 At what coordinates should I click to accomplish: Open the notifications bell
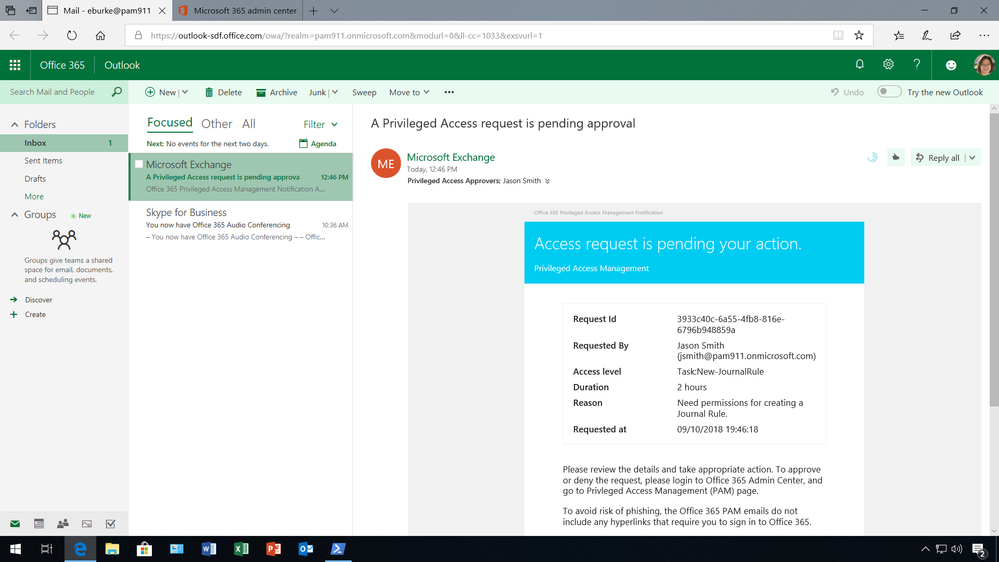(859, 64)
